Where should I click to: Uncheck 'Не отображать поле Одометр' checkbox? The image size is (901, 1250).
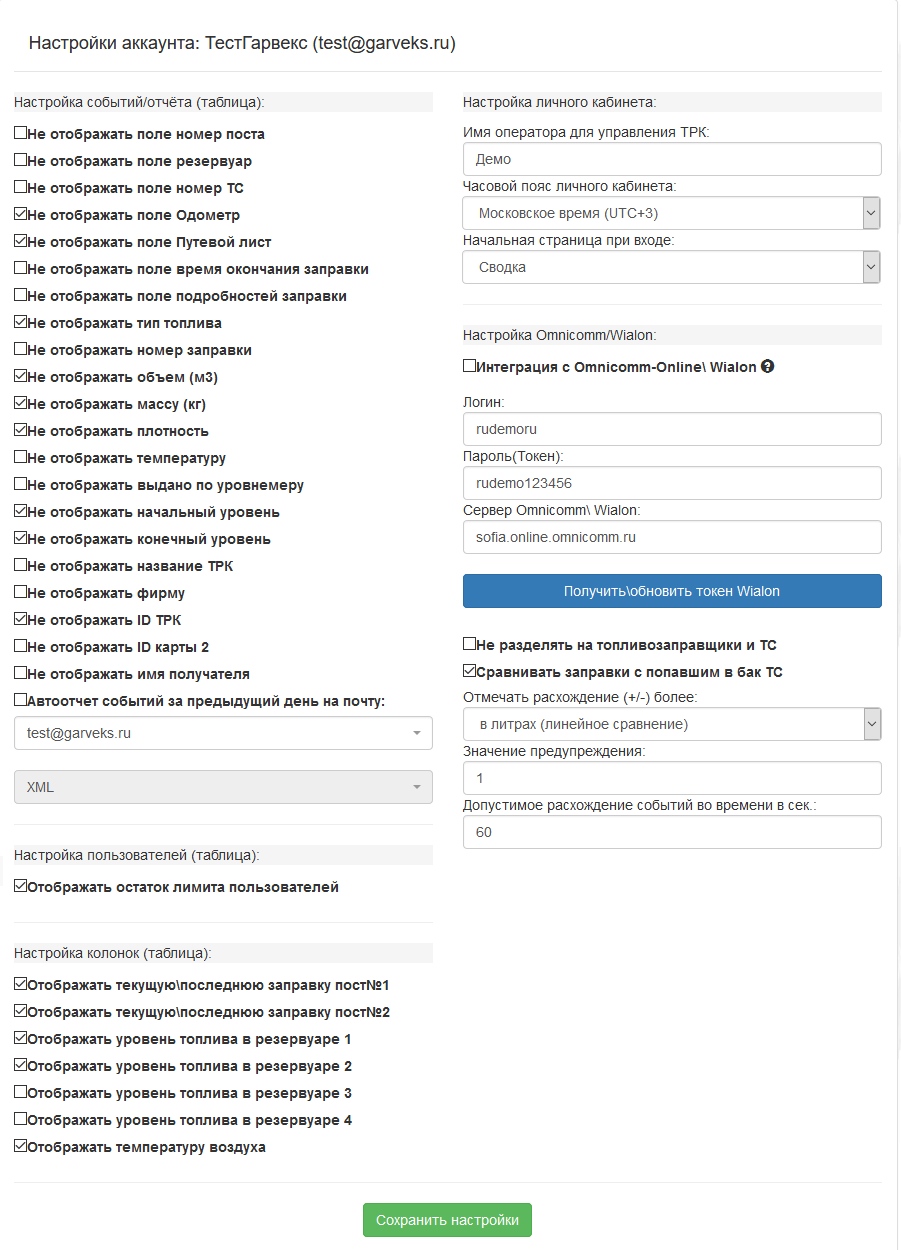pyautogui.click(x=21, y=214)
